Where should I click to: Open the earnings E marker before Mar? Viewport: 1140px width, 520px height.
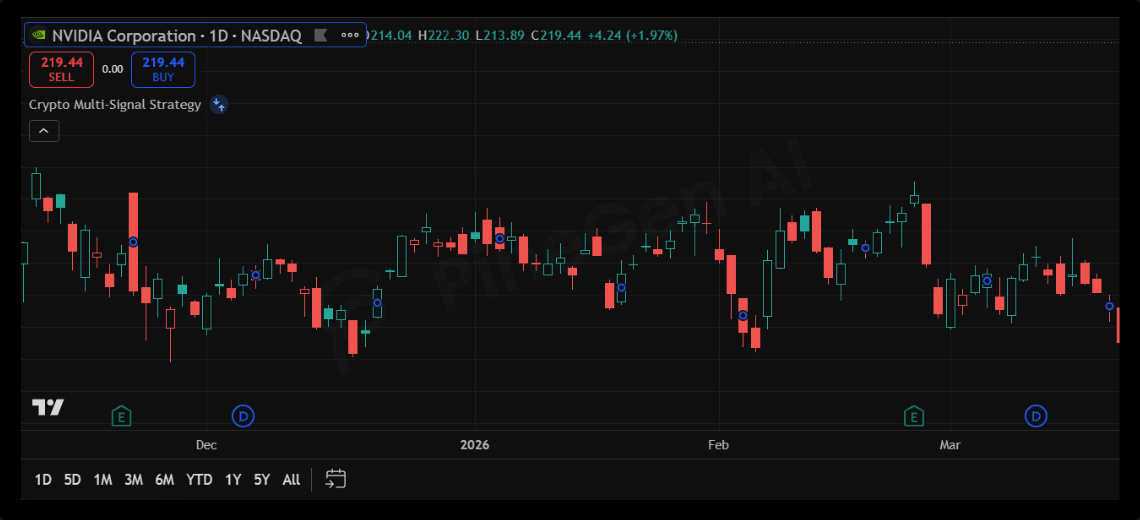tap(914, 417)
